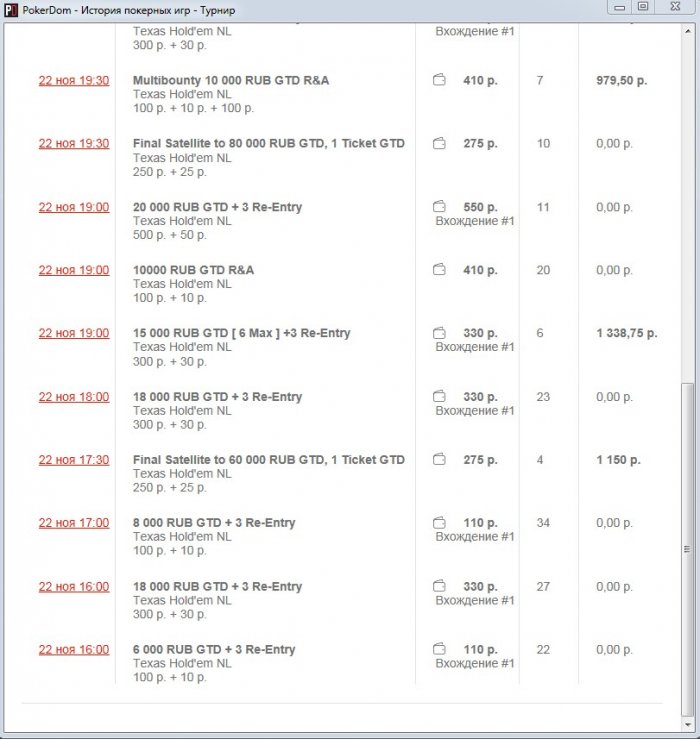This screenshot has height=739, width=700.
Task: Click the PokerDom app icon in title bar
Action: 11,7
